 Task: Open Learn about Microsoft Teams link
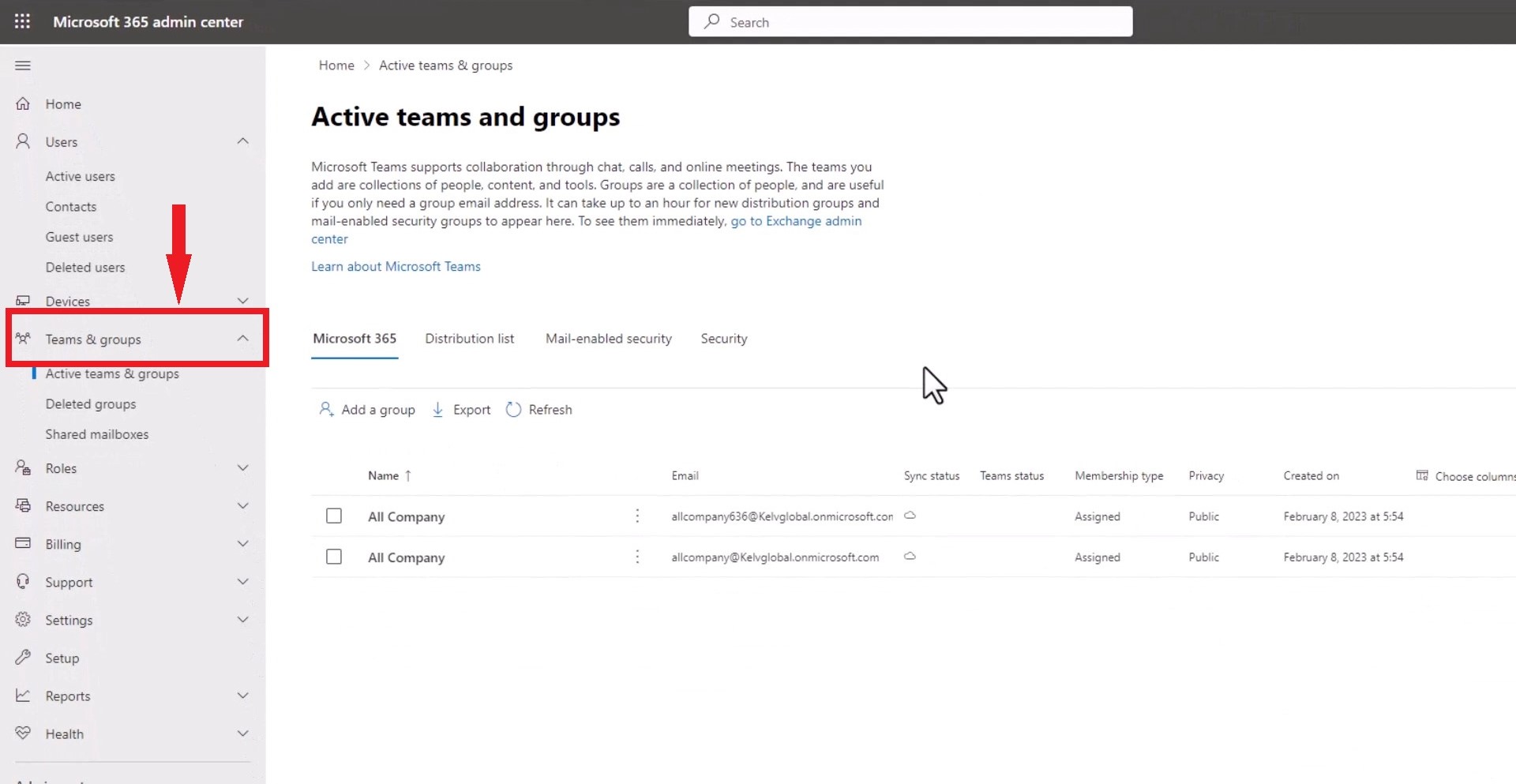pos(396,266)
